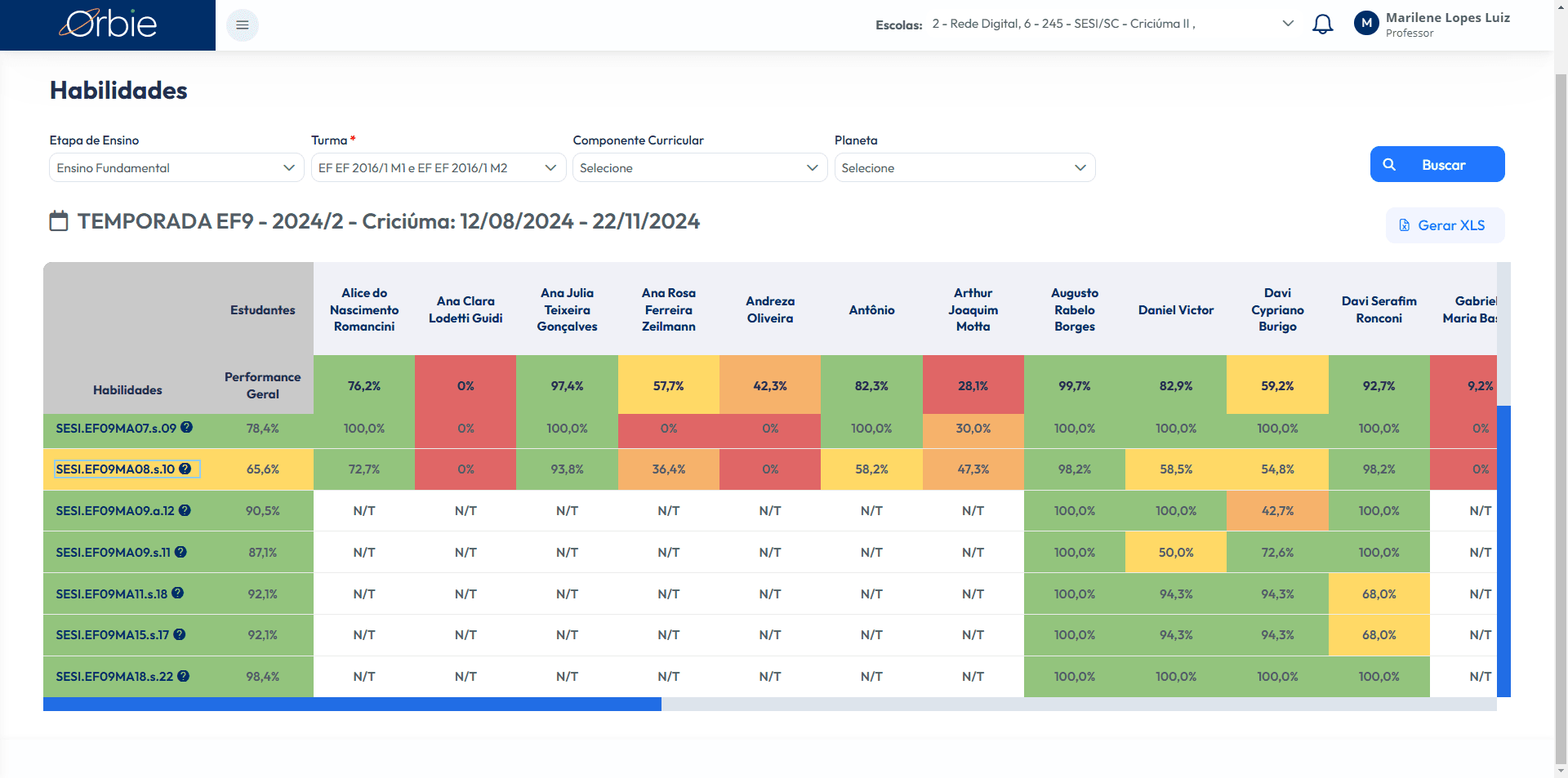The image size is (1568, 778).
Task: Click help icon for SESI.EF09MA07.s.09
Action: tap(186, 427)
